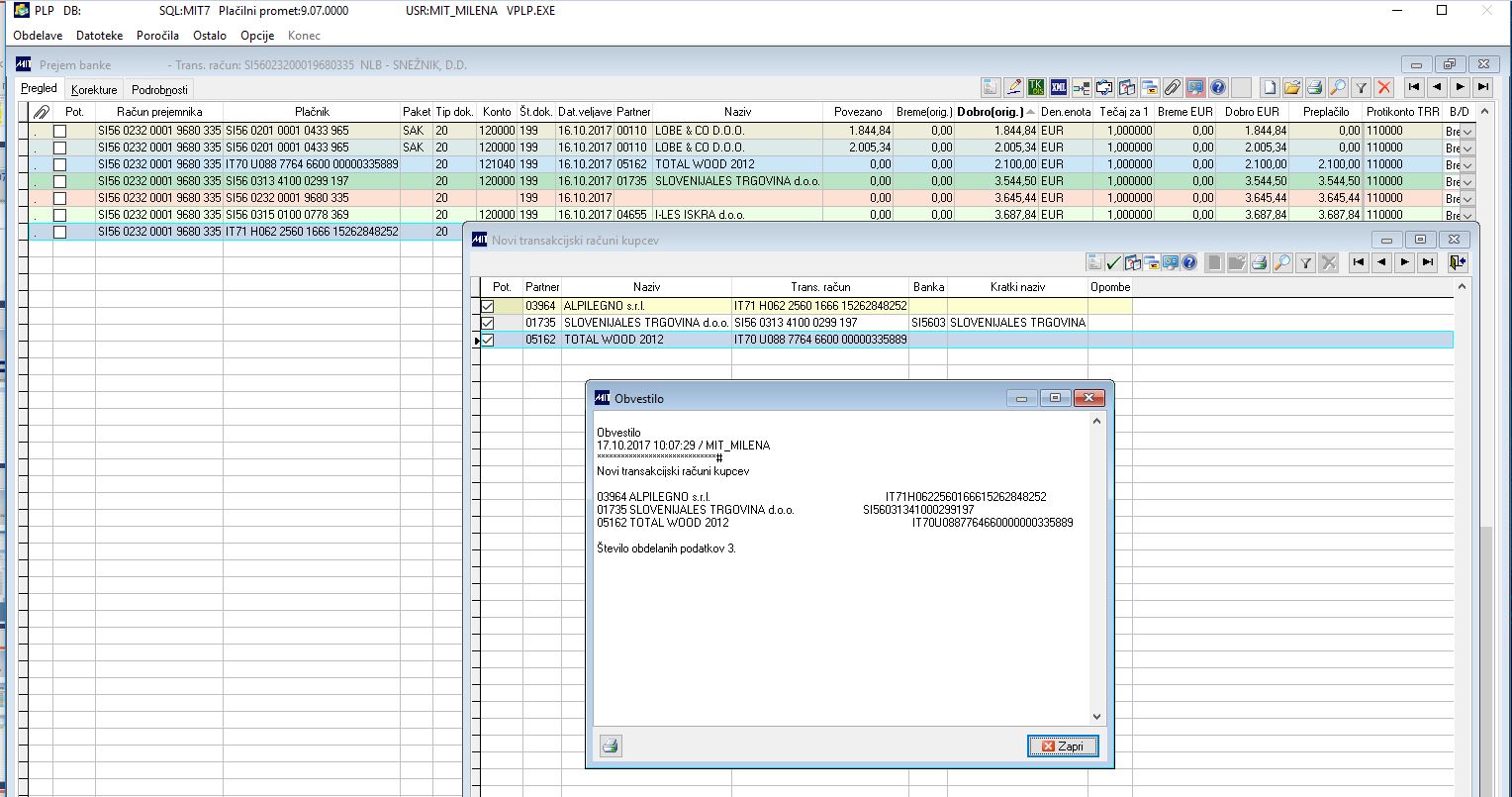Check Pot. box of I-LES ISKRA d.o.o. row

59,215
